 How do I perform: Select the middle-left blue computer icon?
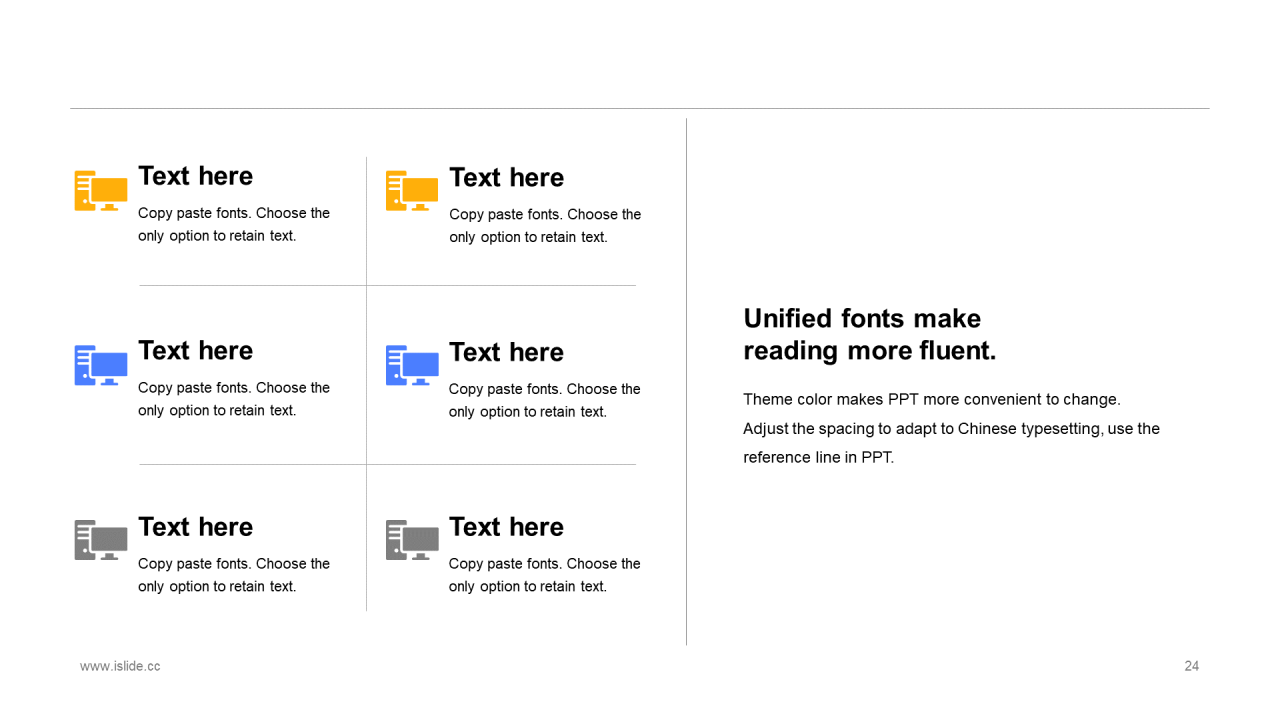click(101, 366)
